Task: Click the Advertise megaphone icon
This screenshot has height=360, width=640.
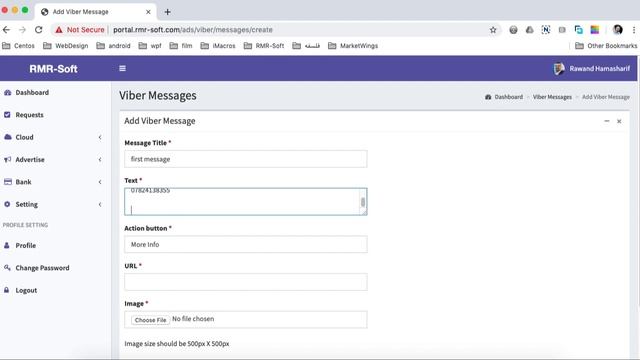Action: [7, 160]
